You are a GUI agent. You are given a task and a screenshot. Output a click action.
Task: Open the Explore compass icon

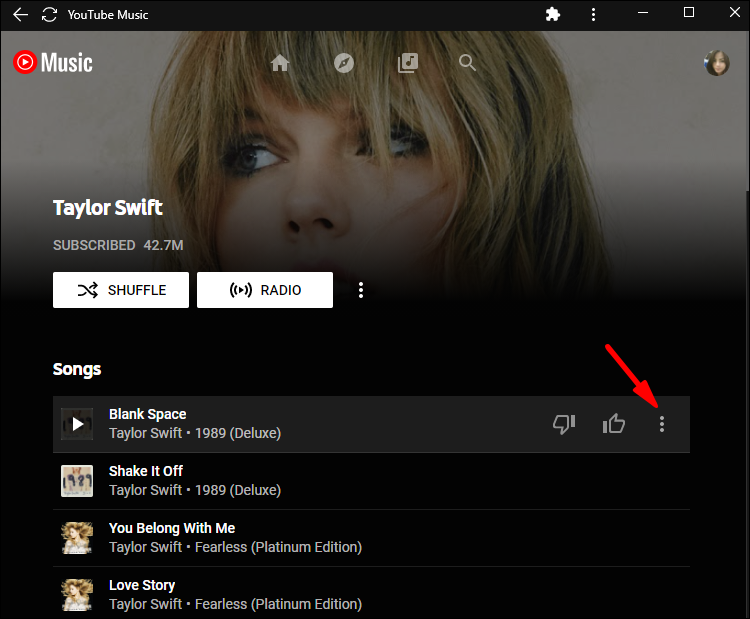coord(344,63)
